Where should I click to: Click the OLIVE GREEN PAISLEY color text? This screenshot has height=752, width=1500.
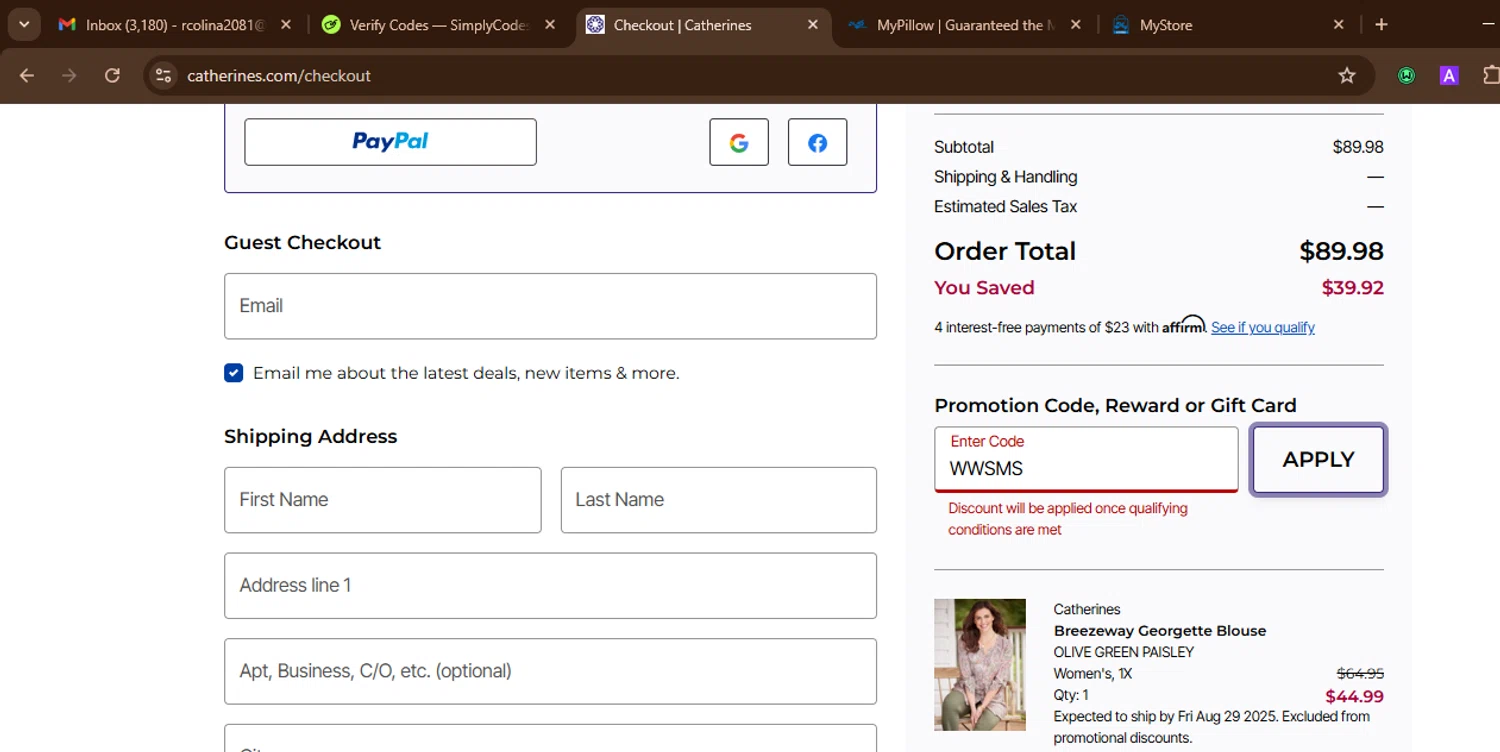(x=1123, y=652)
